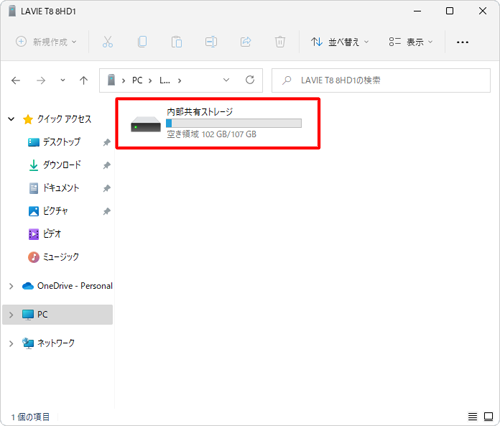Image resolution: width=500 pixels, height=426 pixels.
Task: Expand the PC node in sidebar
Action: click(x=11, y=315)
